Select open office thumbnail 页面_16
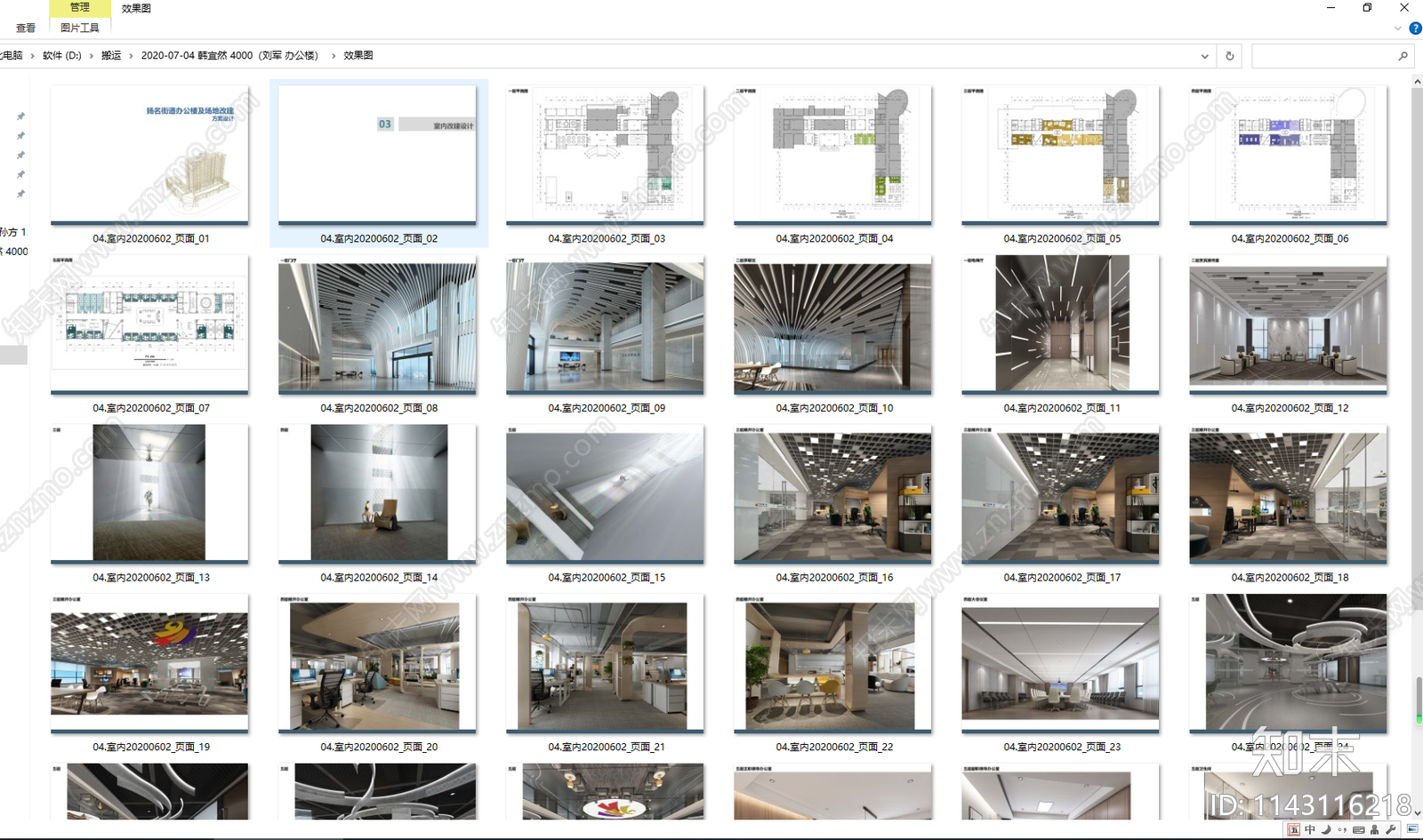 pyautogui.click(x=832, y=494)
